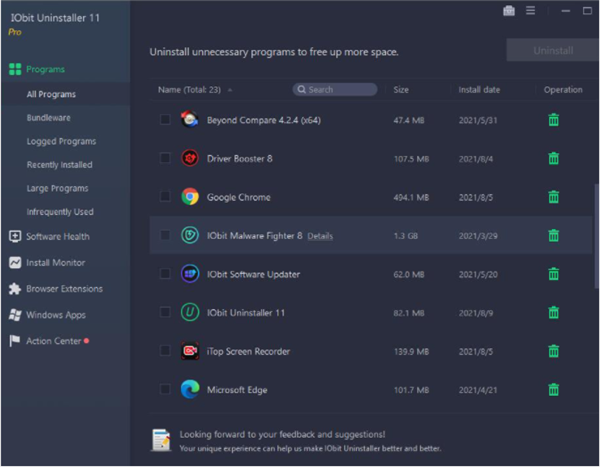Click the trash icon for Microsoft Edge
The image size is (600, 467).
pos(553,390)
